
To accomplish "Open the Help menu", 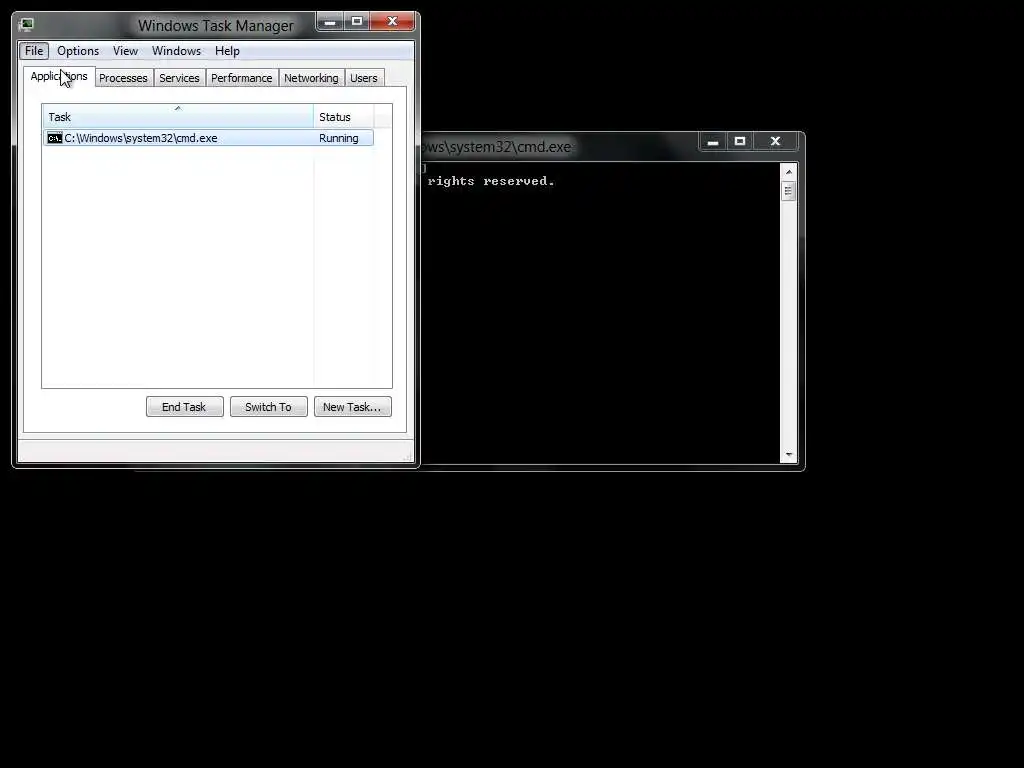I will pyautogui.click(x=227, y=51).
